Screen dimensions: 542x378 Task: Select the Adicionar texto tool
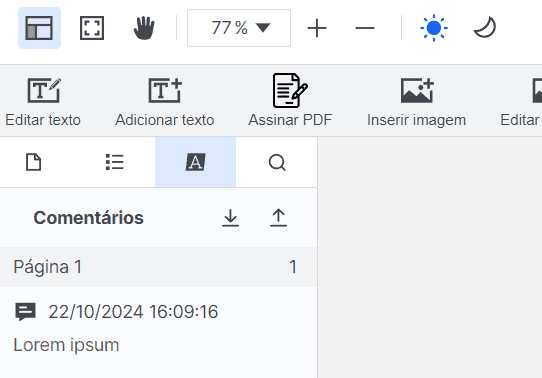click(x=165, y=102)
